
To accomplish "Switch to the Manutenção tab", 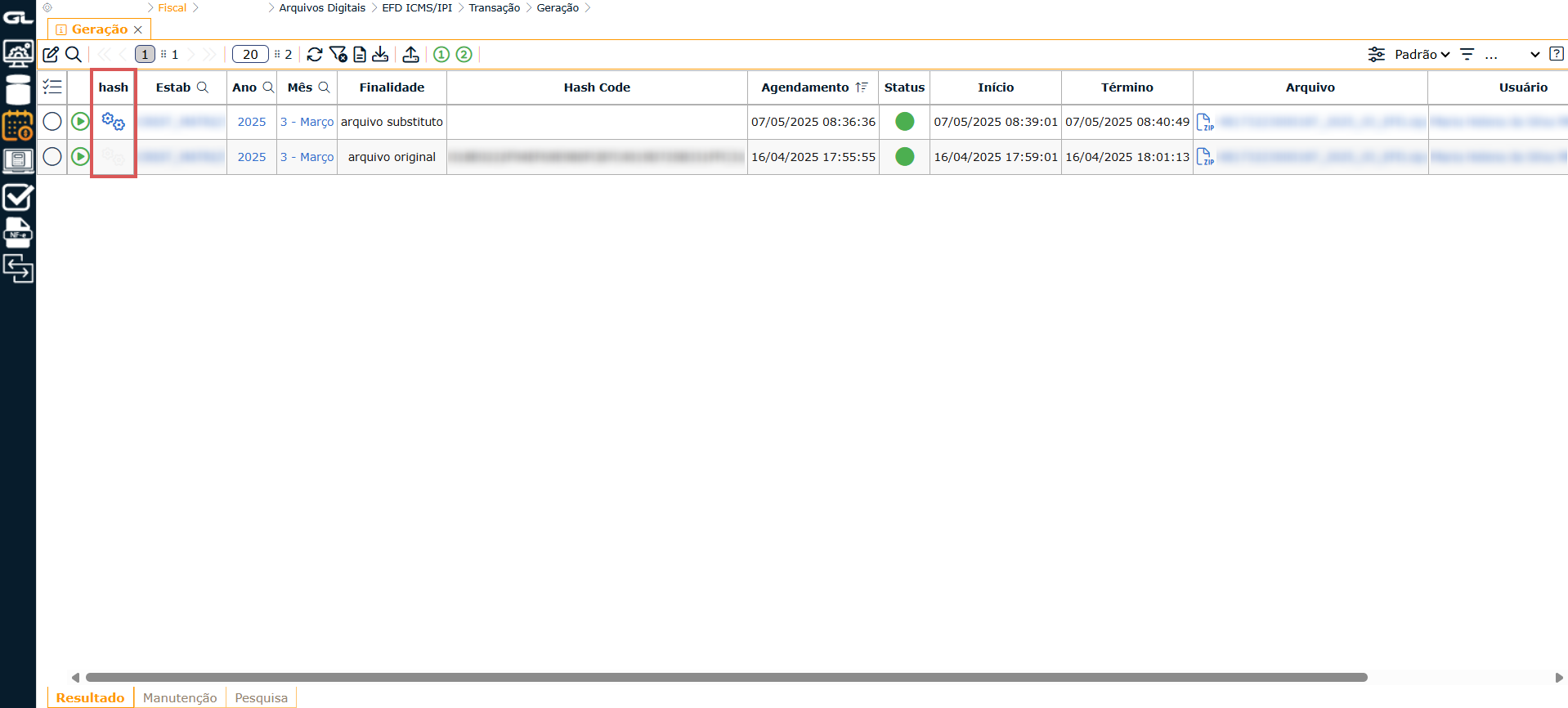I will click(180, 697).
